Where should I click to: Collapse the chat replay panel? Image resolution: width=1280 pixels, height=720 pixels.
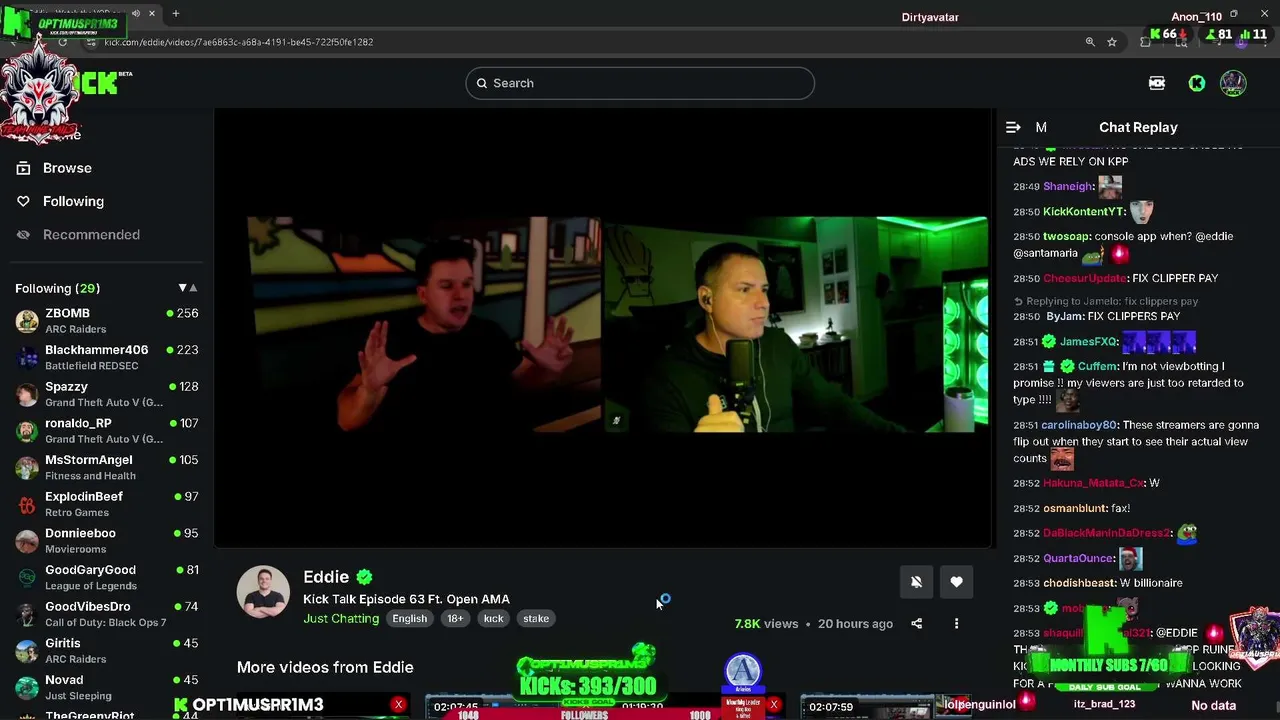coord(1013,127)
